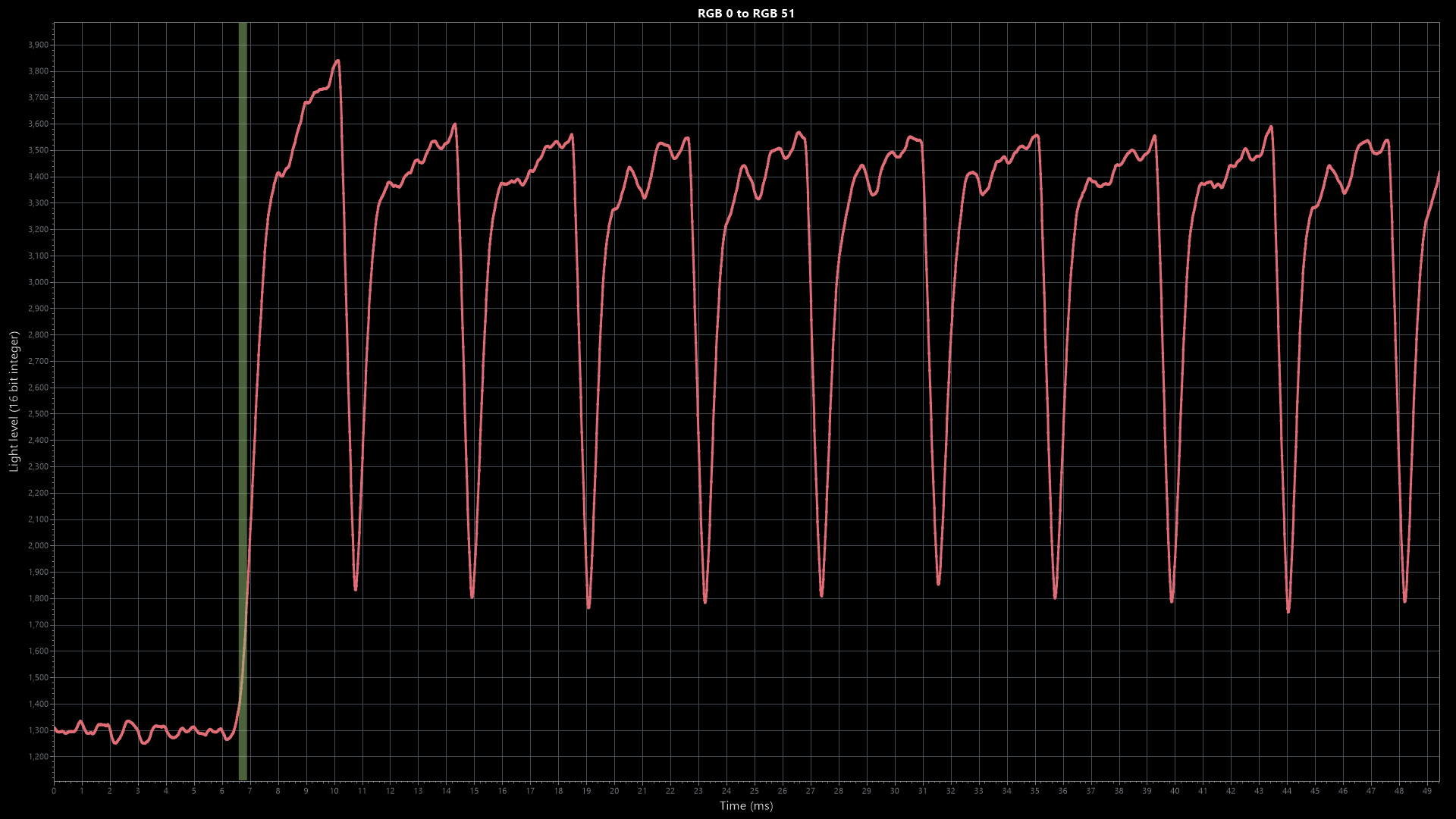Click the first curve trough after 10 ms
Viewport: 1456px width, 819px height.
coord(356,588)
